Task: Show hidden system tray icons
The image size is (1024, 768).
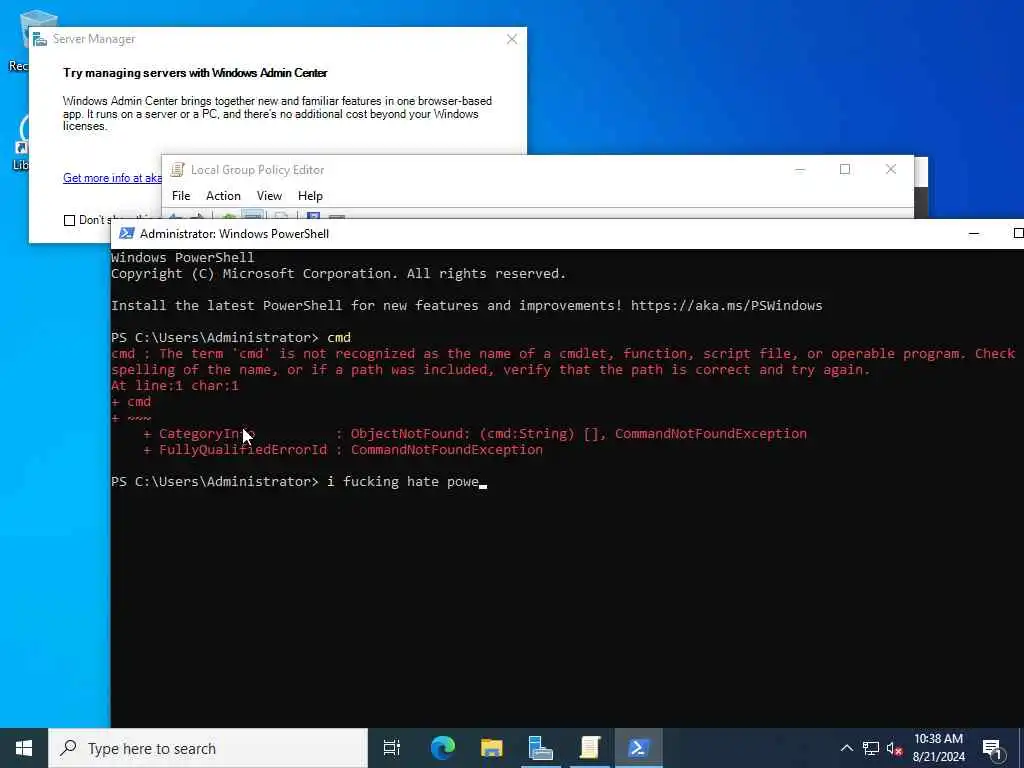Action: tap(846, 748)
